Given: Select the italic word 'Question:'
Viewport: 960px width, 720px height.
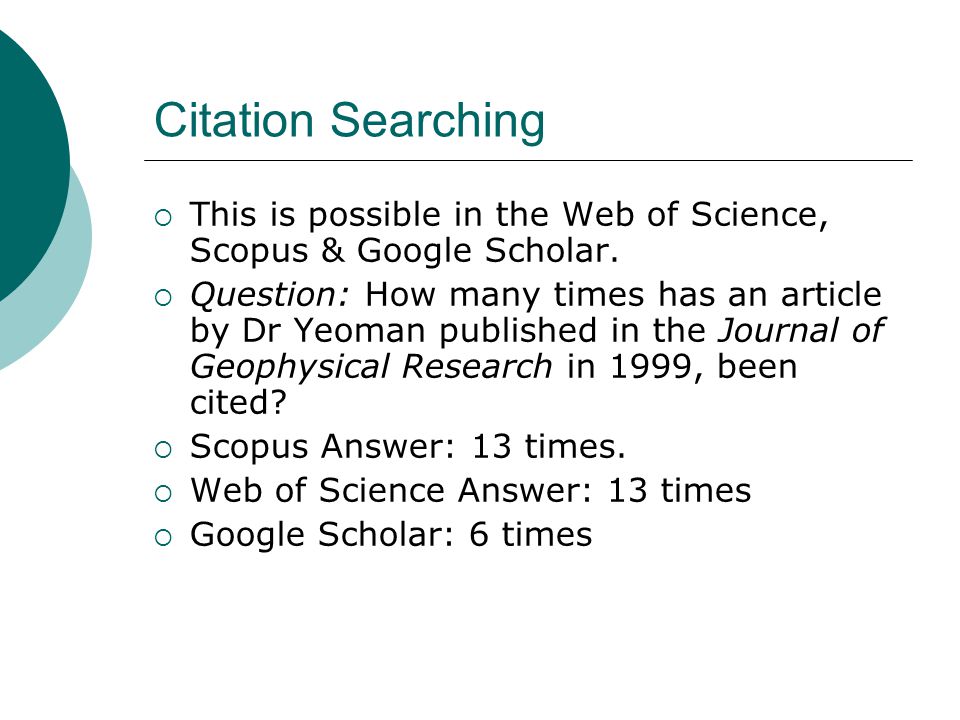Looking at the screenshot, I should coord(269,295).
